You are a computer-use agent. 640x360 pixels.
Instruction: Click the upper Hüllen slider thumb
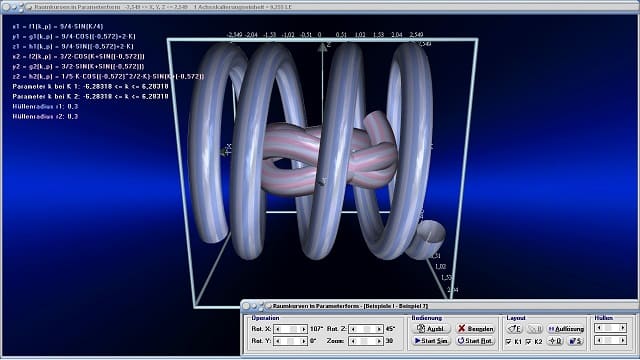pos(609,328)
